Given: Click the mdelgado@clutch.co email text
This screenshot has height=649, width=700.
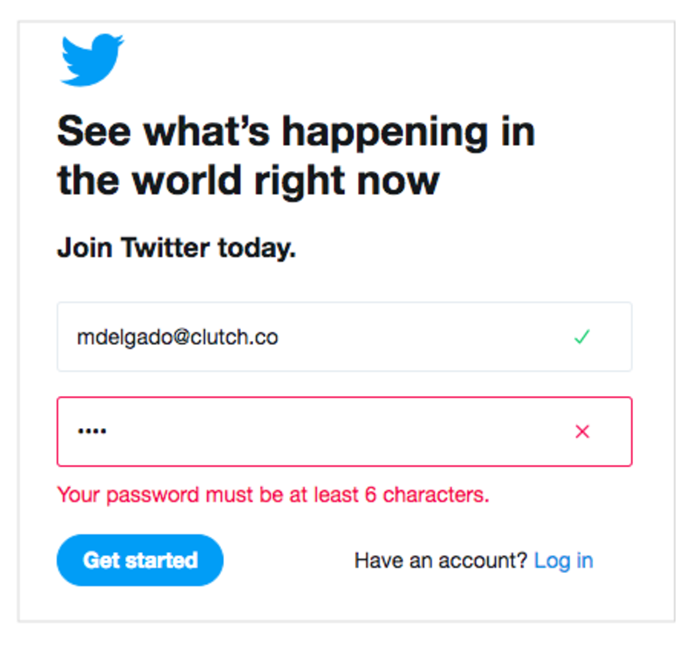Looking at the screenshot, I should tap(177, 337).
